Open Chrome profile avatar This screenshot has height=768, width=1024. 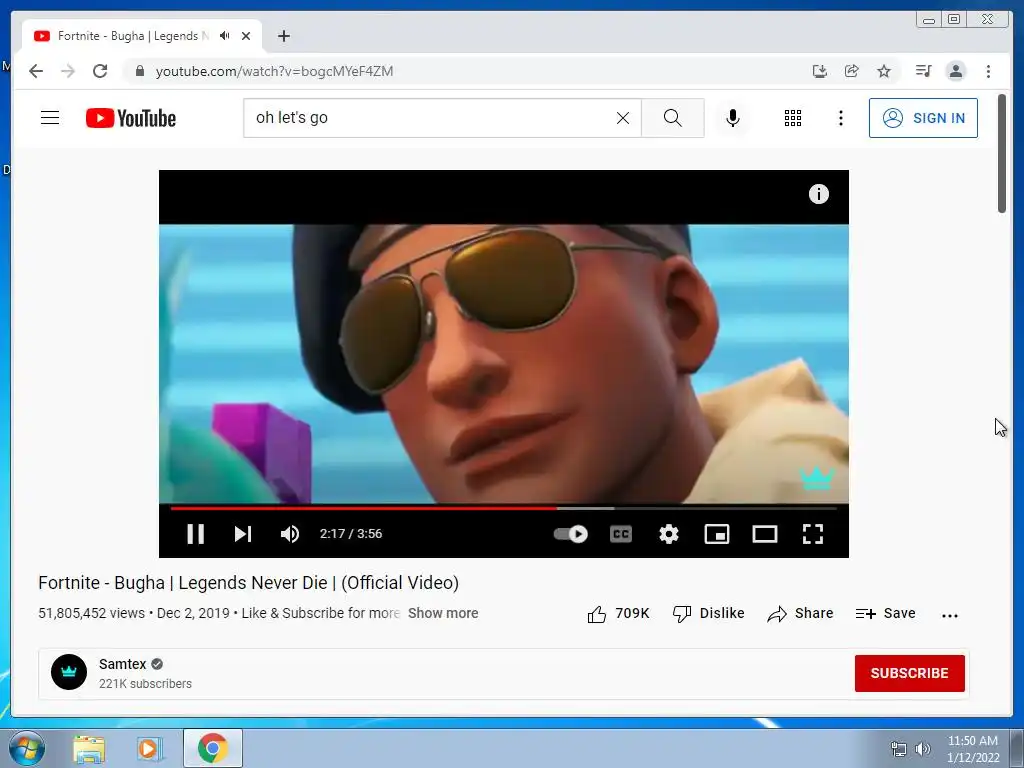pyautogui.click(x=955, y=71)
